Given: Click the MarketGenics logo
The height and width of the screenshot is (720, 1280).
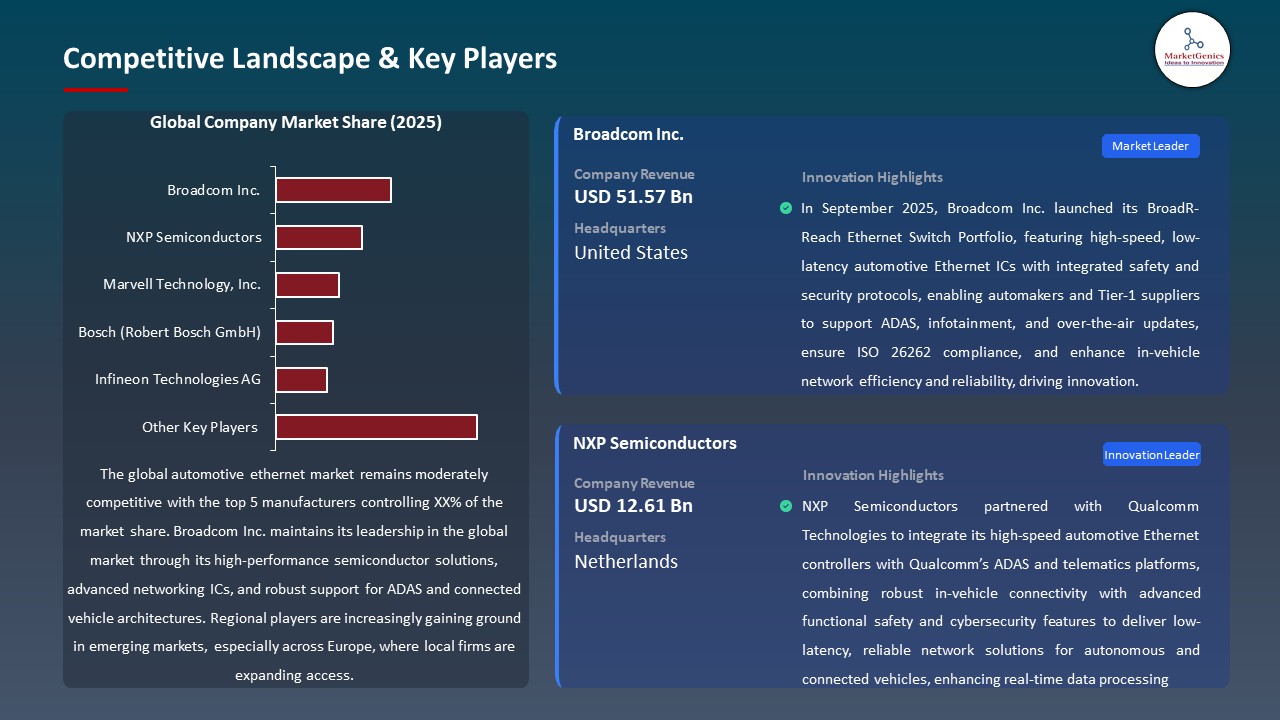Looking at the screenshot, I should click(x=1192, y=50).
